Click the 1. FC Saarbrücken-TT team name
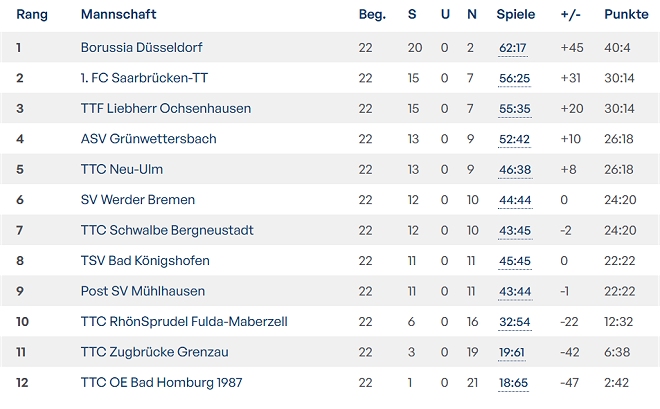 coord(144,78)
